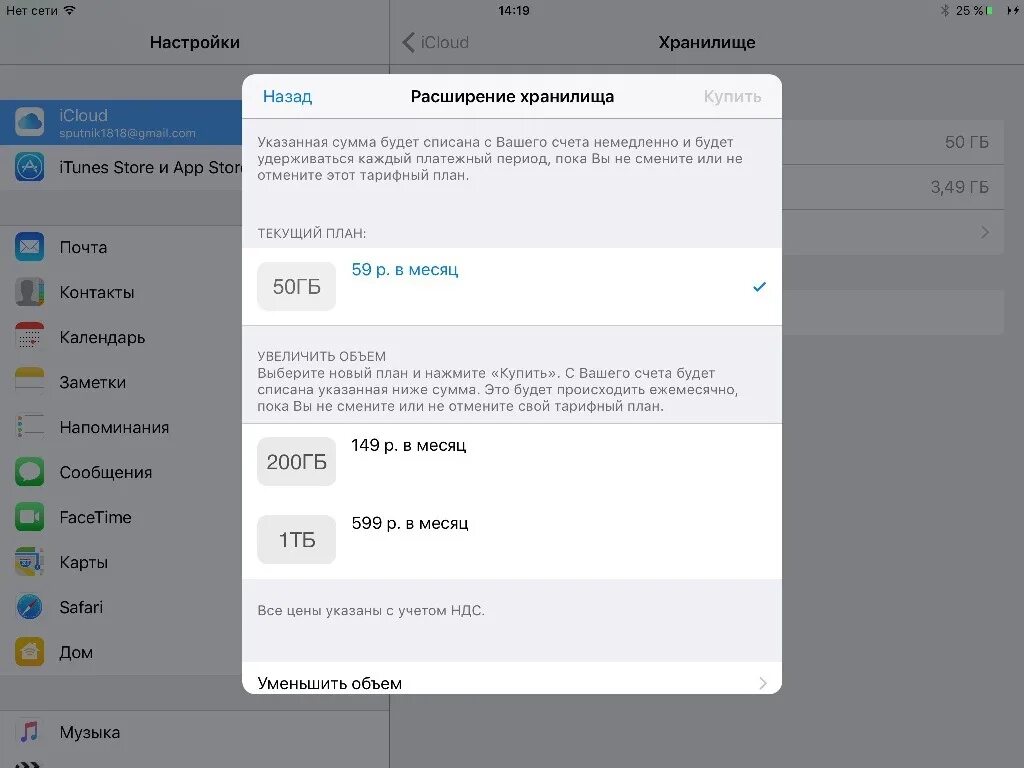Open the Заметки notes icon
The width and height of the screenshot is (1024, 768).
coord(29,382)
